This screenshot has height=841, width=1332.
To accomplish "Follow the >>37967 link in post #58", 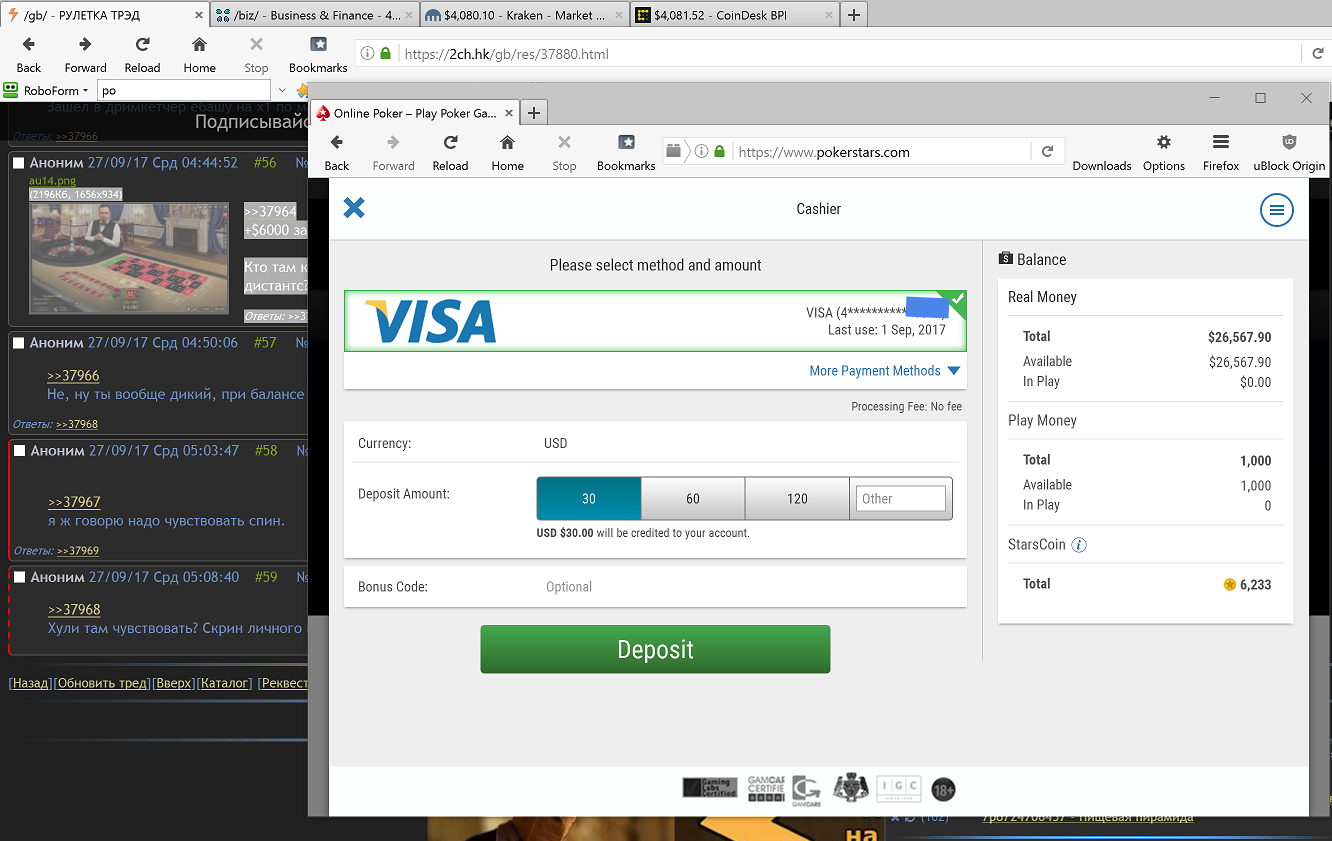I will pos(74,502).
